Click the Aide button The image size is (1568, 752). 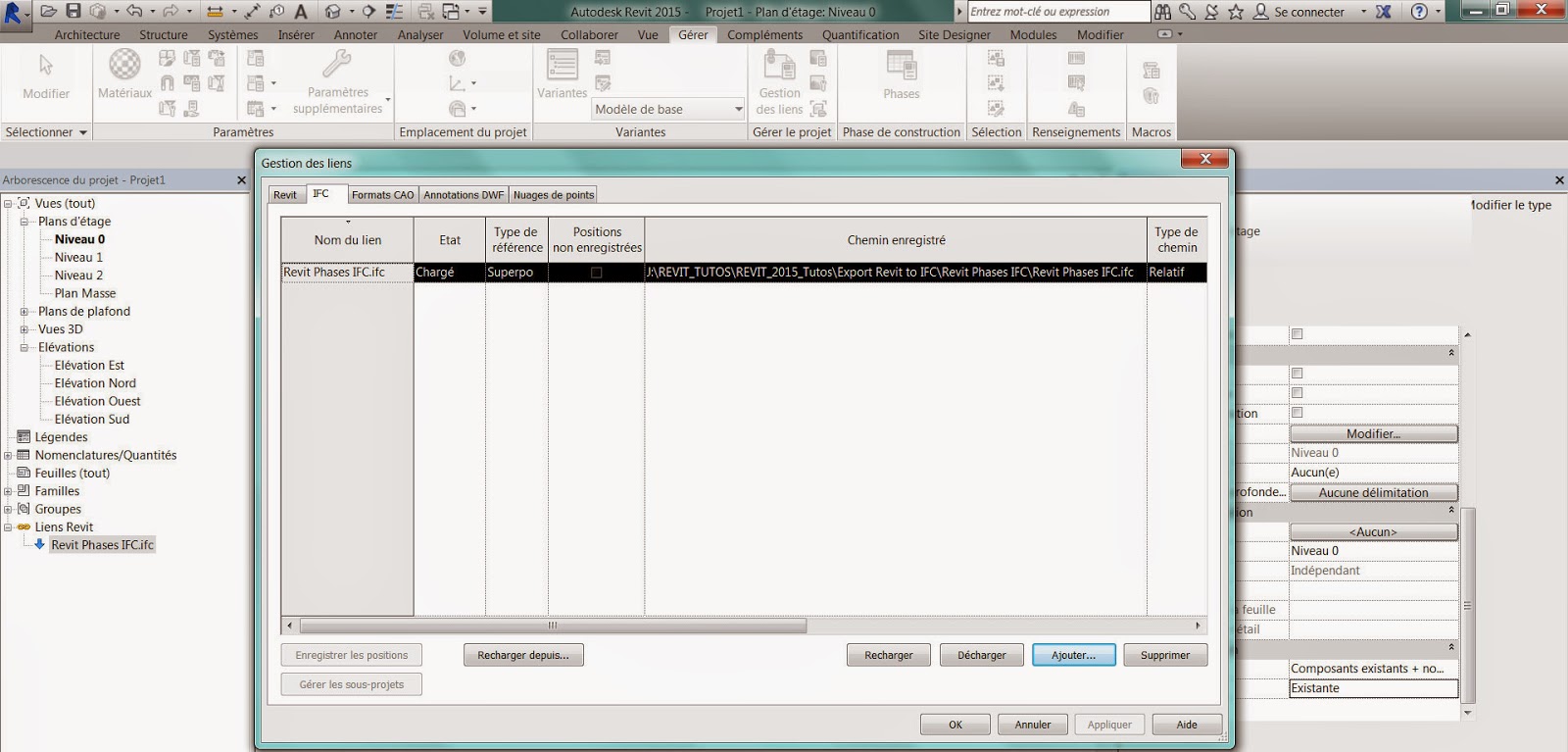coord(1187,725)
